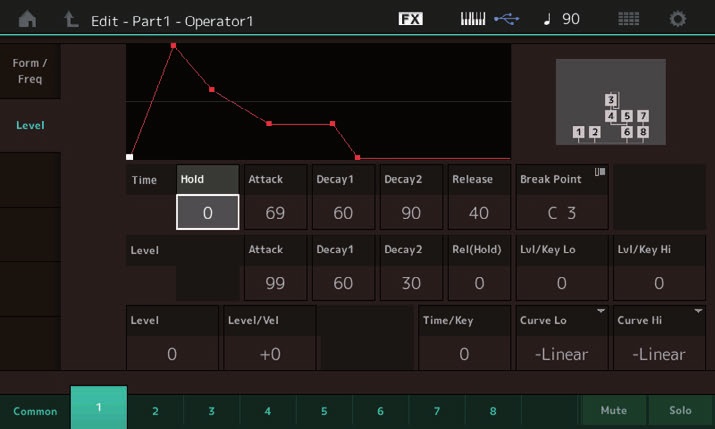Click the USB connection icon
The height and width of the screenshot is (429, 715).
[x=507, y=19]
